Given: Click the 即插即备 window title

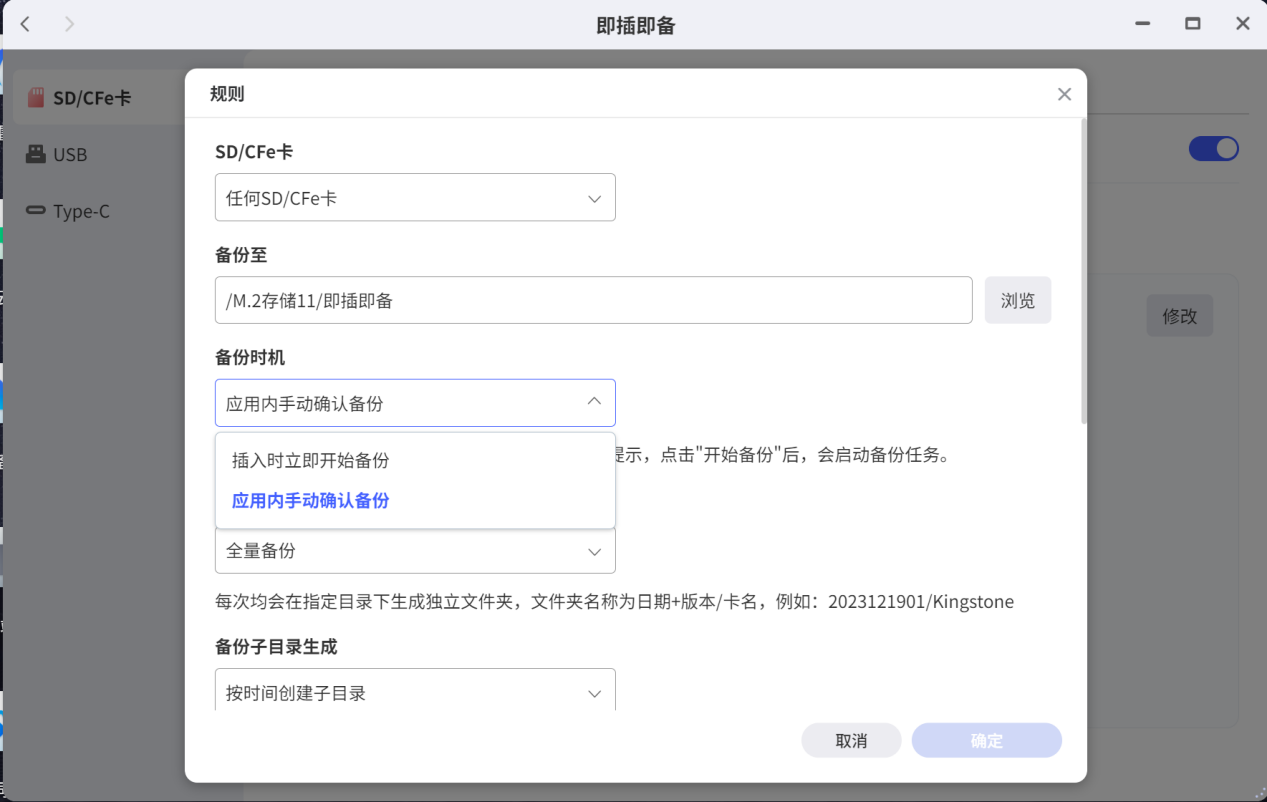Looking at the screenshot, I should [636, 26].
